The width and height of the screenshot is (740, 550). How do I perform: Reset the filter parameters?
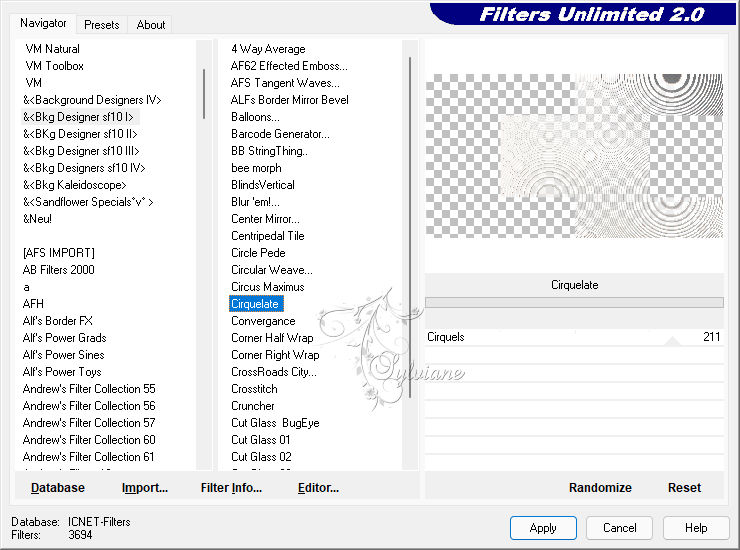[684, 488]
